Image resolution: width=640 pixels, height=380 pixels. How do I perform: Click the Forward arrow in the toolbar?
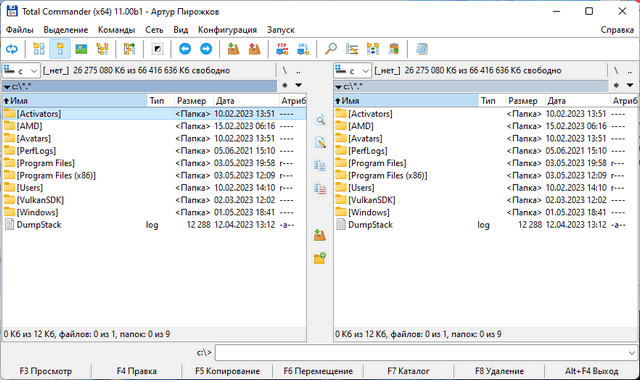coord(206,49)
